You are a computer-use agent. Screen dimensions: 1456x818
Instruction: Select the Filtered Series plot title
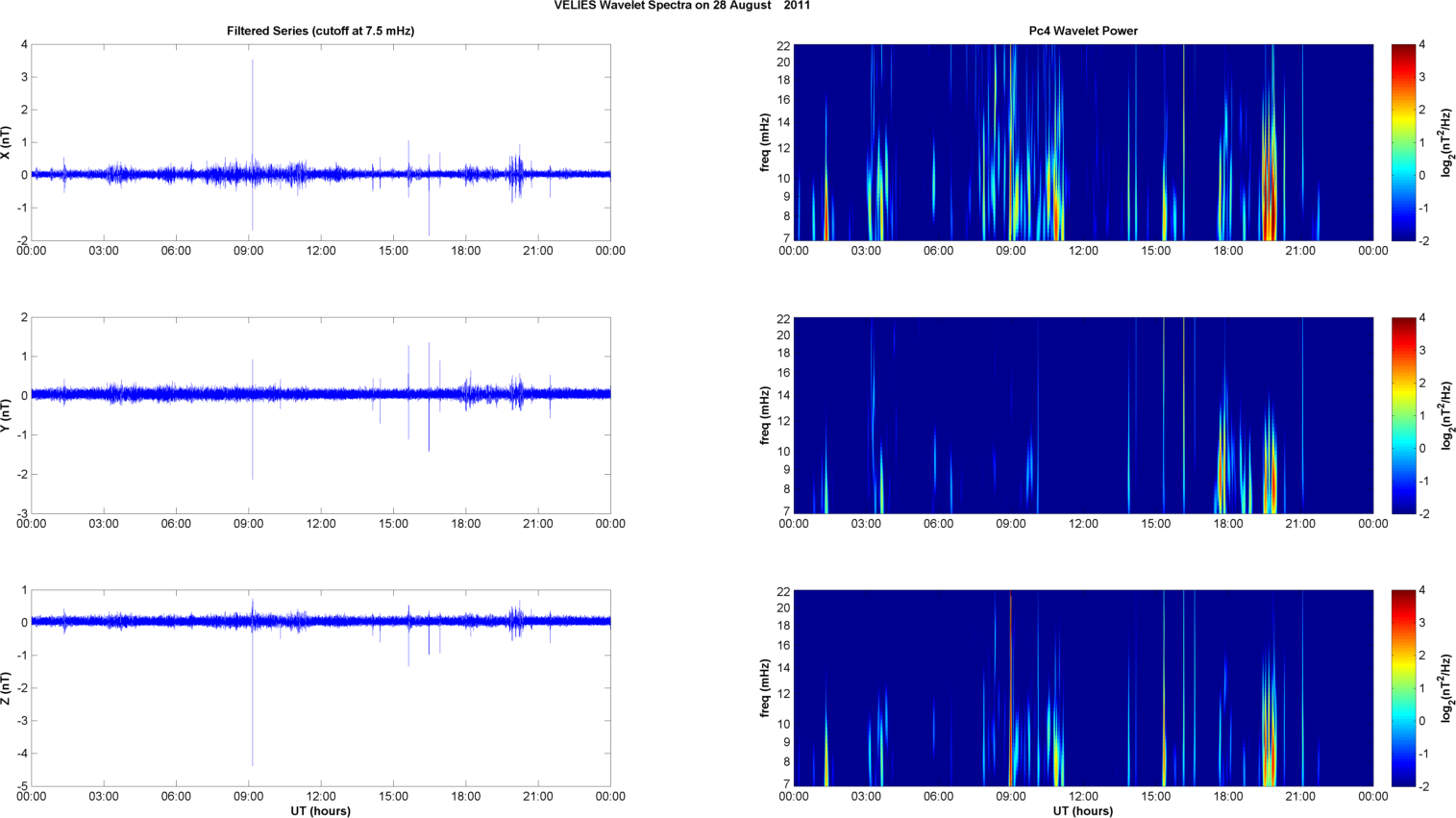320,31
